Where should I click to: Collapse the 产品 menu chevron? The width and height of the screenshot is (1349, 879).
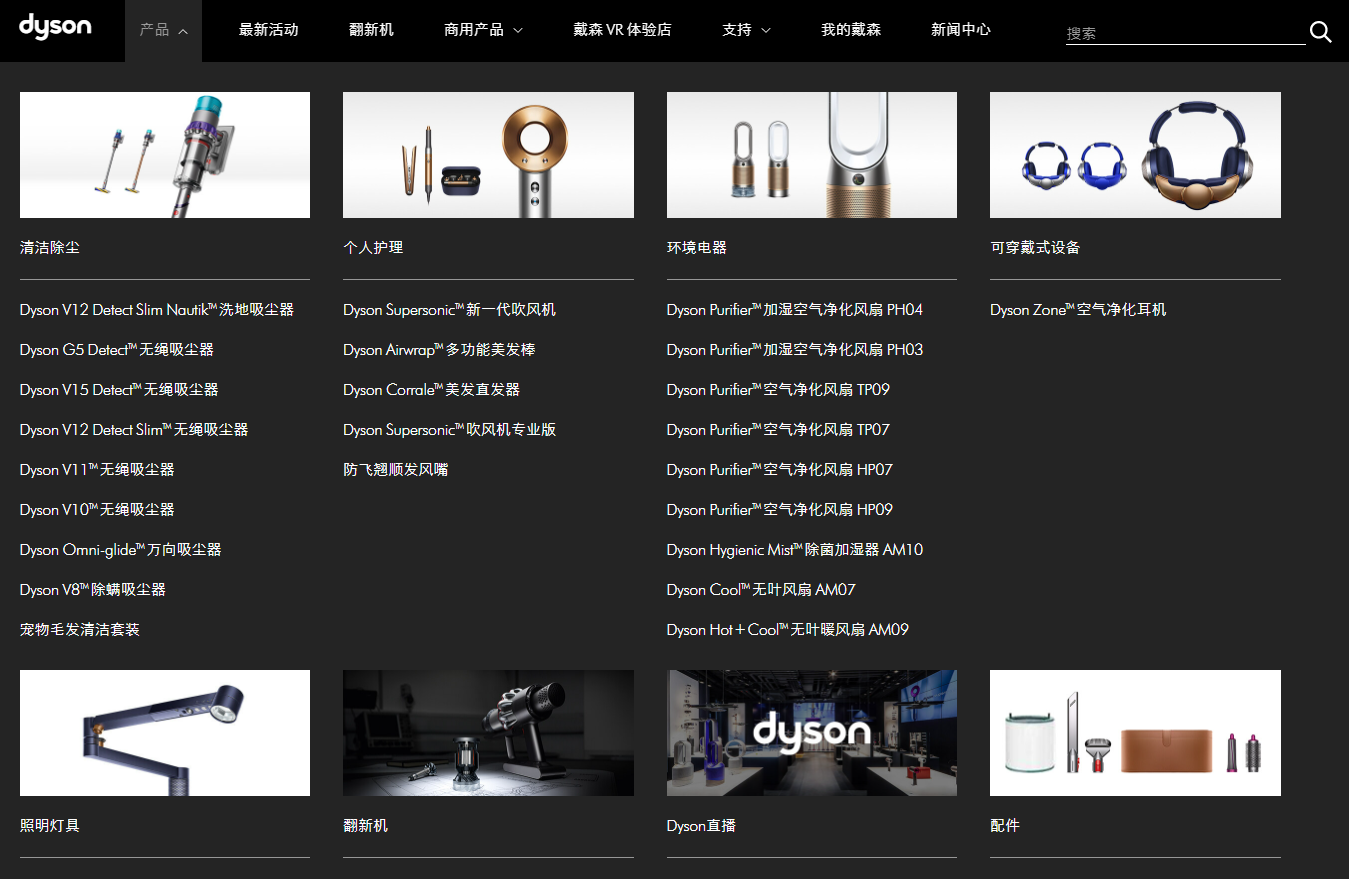pos(183,31)
